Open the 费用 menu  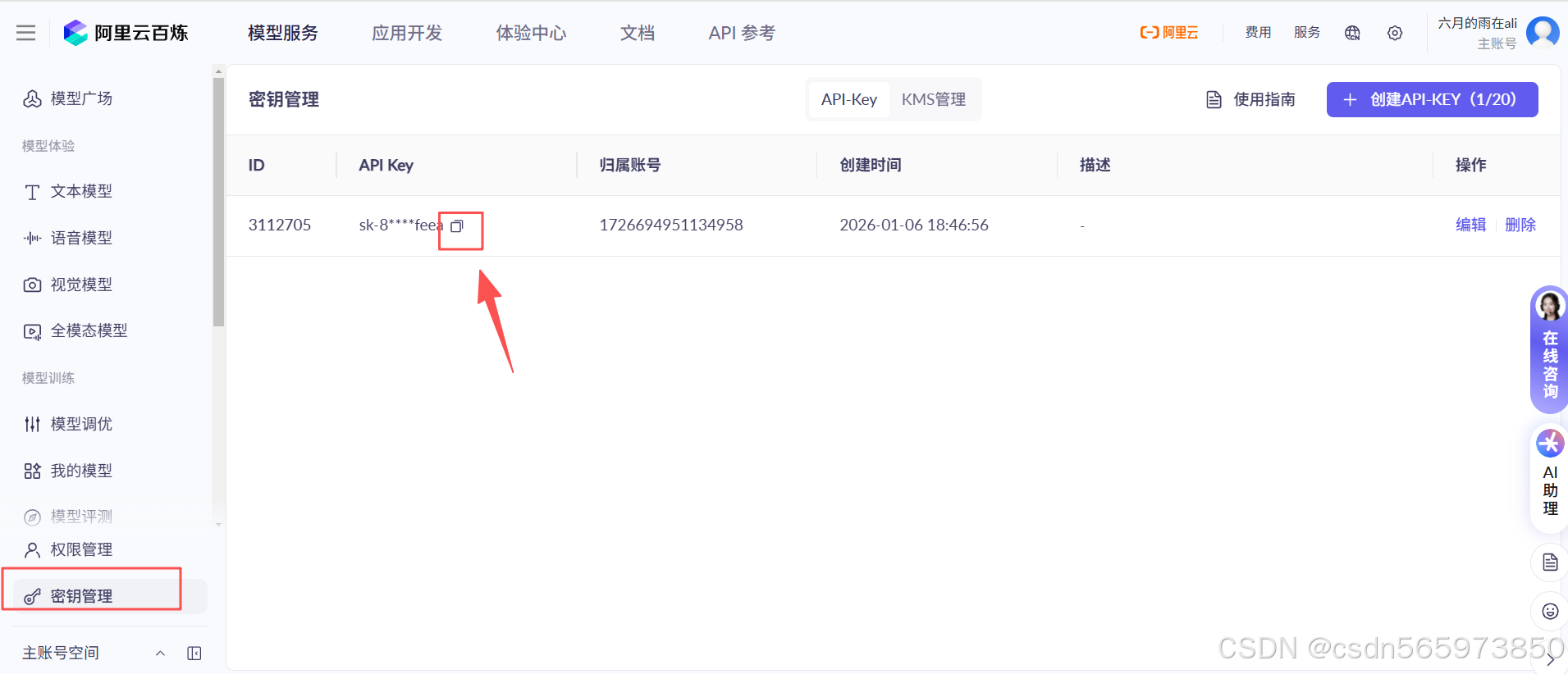point(1258,33)
